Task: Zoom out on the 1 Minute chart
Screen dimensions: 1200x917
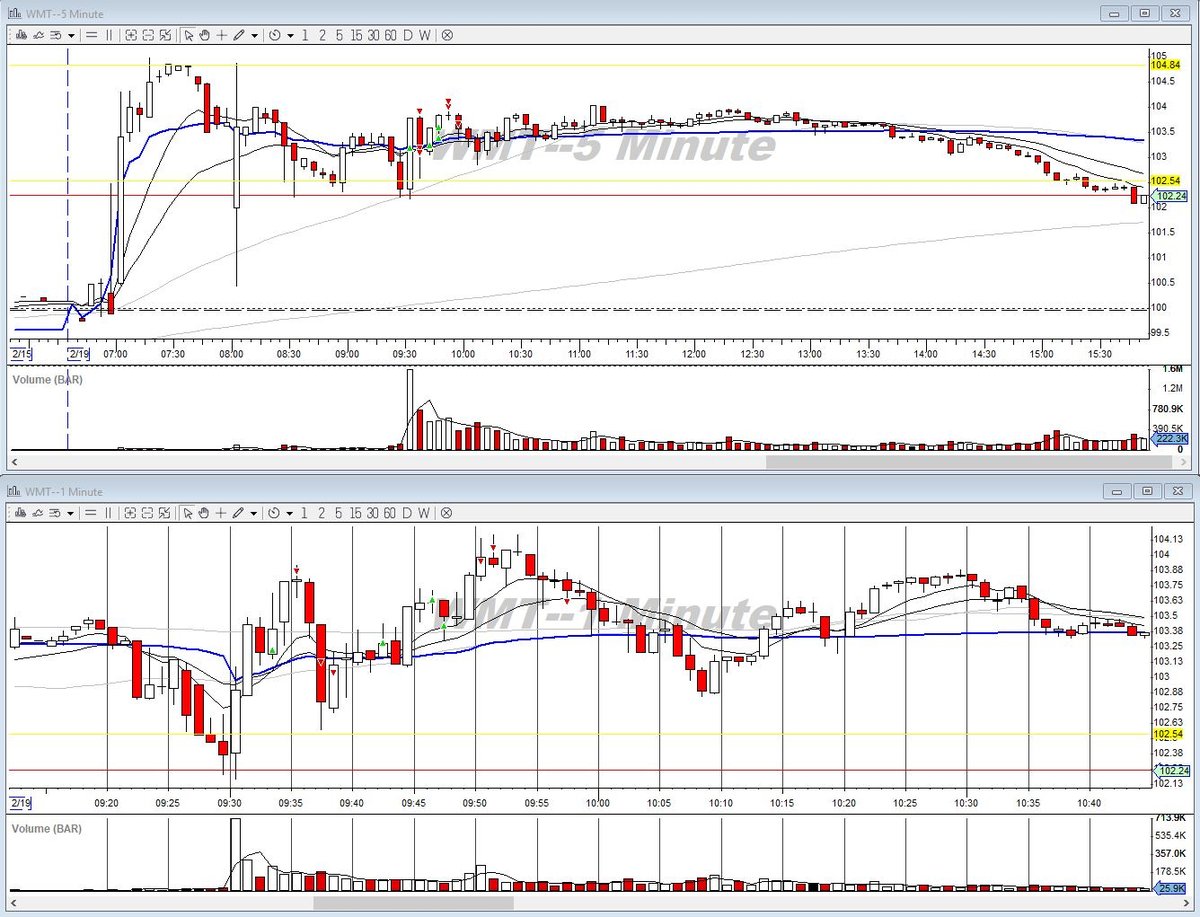Action: (148, 512)
